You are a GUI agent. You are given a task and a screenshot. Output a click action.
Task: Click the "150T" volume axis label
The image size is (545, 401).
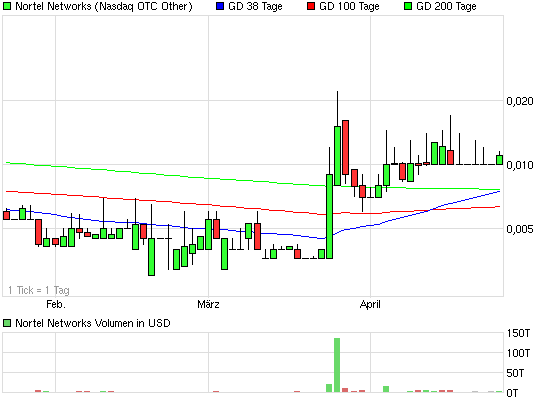click(518, 333)
